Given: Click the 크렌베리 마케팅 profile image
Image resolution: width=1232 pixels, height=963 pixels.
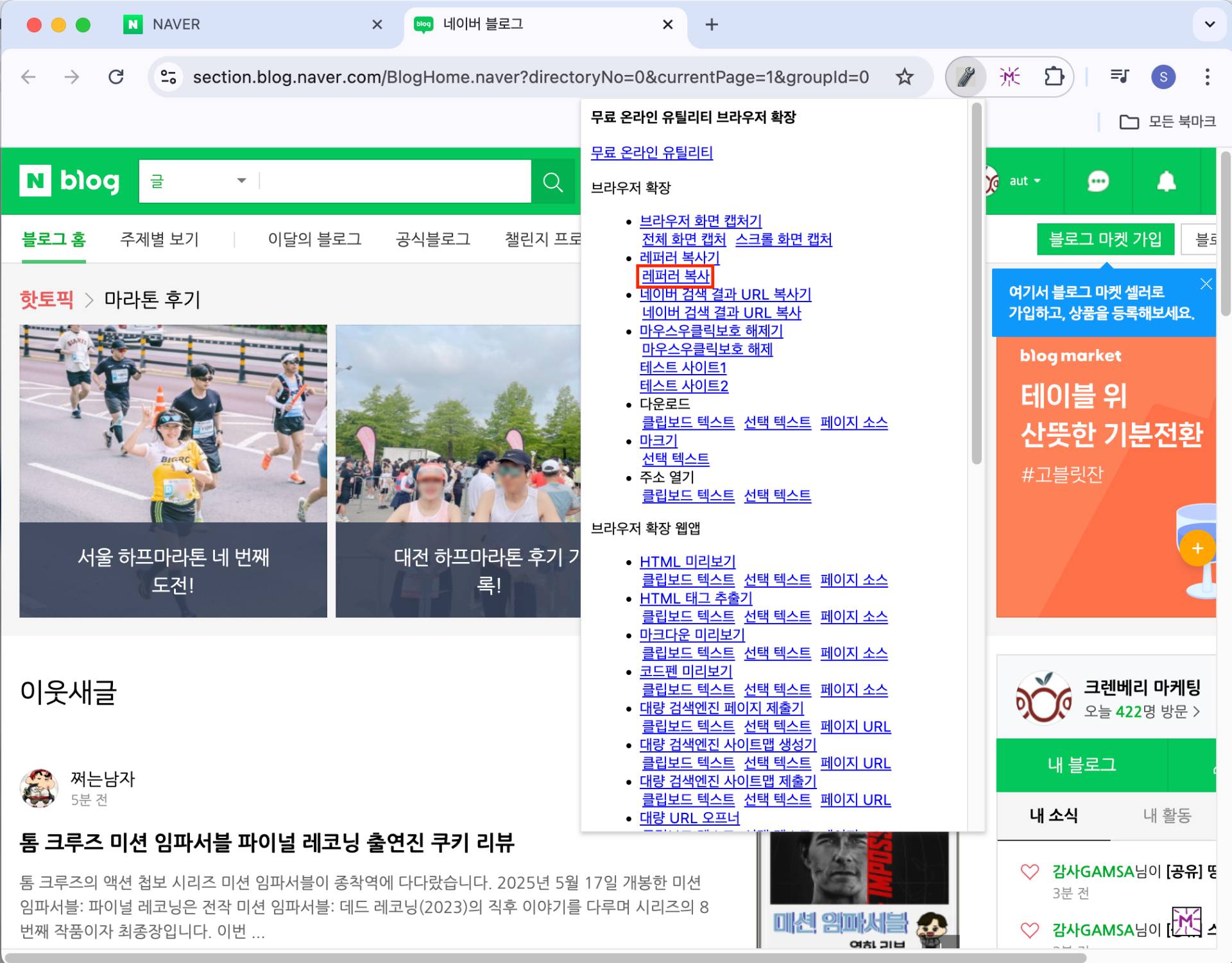Looking at the screenshot, I should 1043,698.
